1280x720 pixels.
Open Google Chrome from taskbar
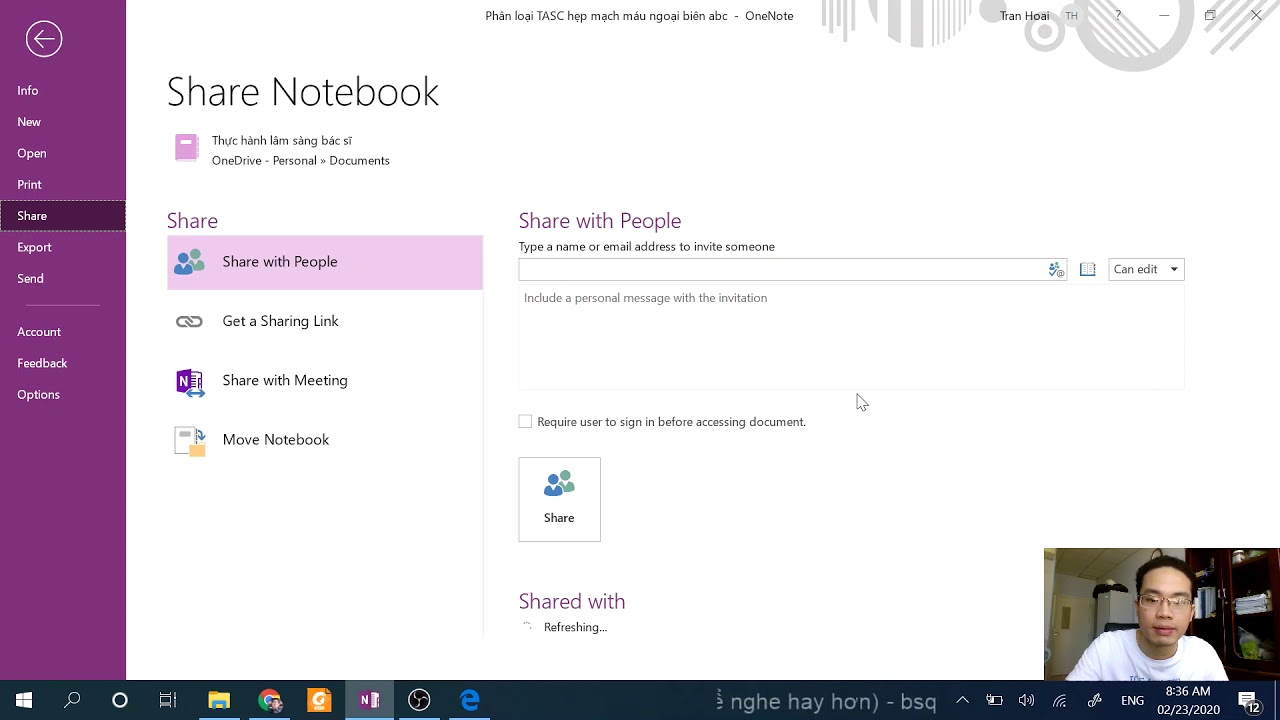click(269, 700)
